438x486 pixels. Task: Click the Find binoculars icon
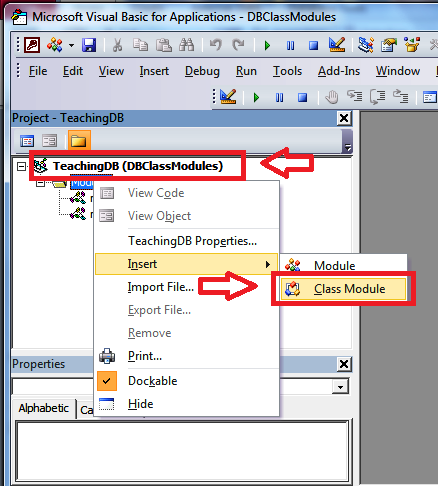(x=186, y=45)
